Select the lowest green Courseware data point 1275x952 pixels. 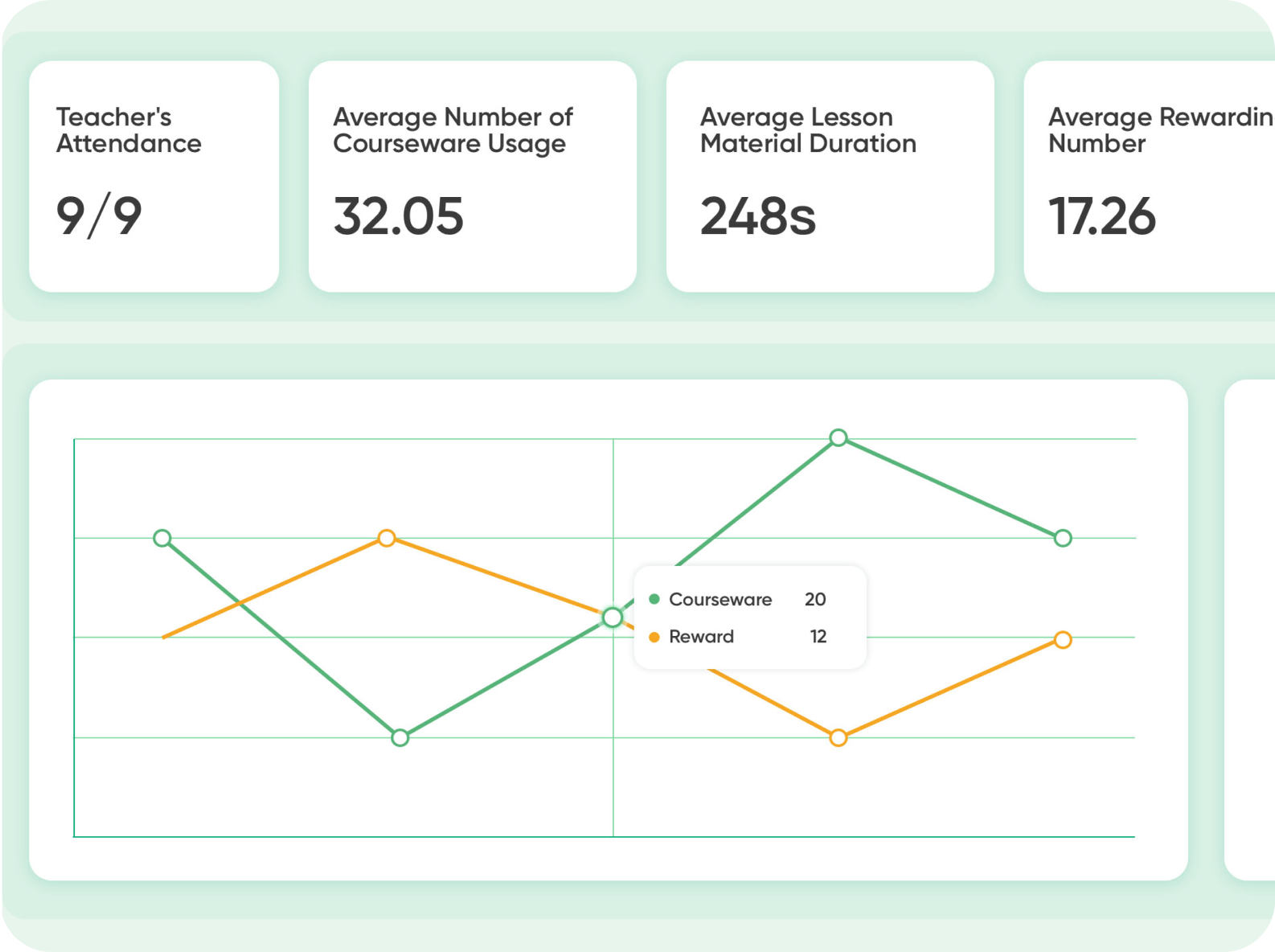400,737
